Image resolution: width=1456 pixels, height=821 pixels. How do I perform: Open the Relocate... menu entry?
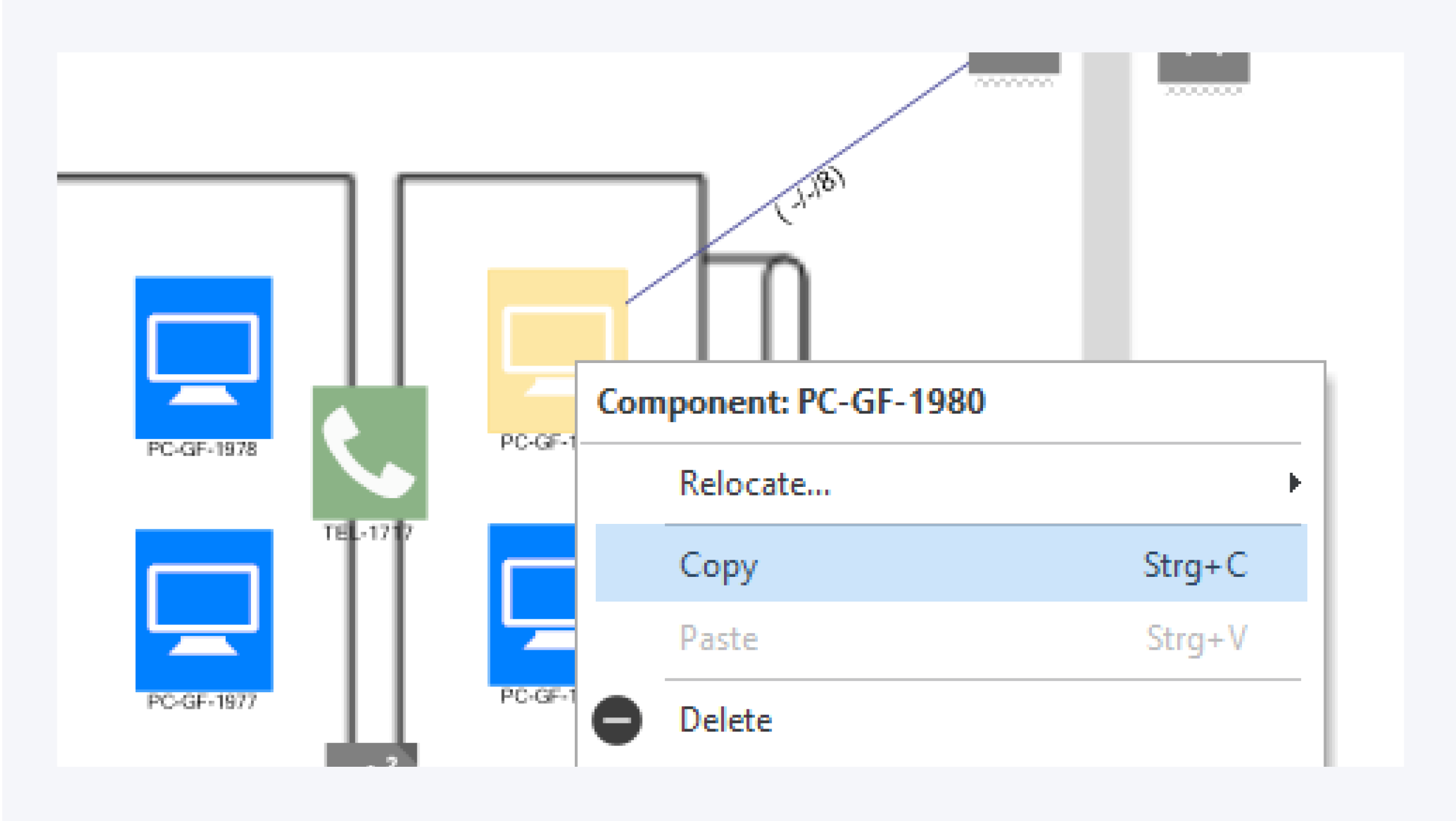755,483
